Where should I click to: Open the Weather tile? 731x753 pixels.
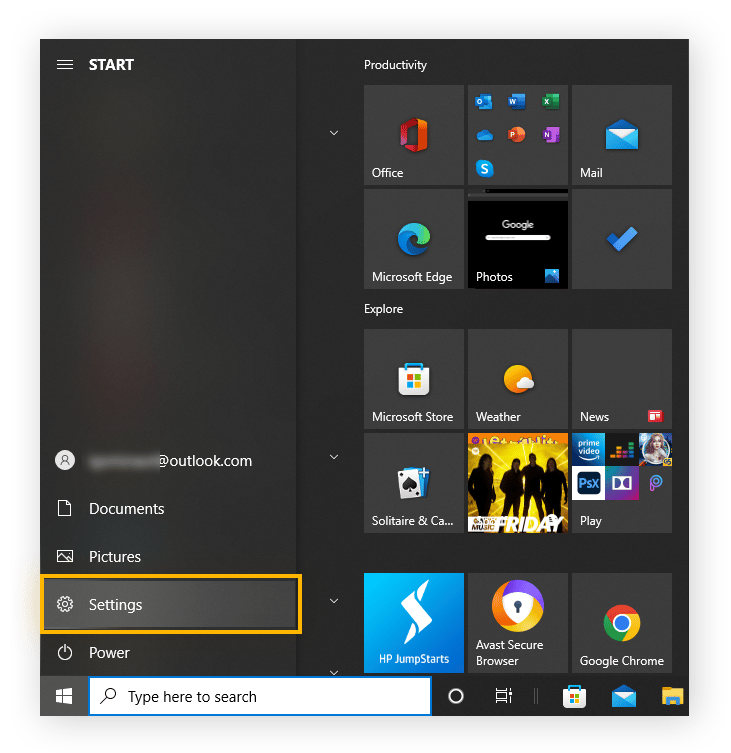tap(517, 379)
